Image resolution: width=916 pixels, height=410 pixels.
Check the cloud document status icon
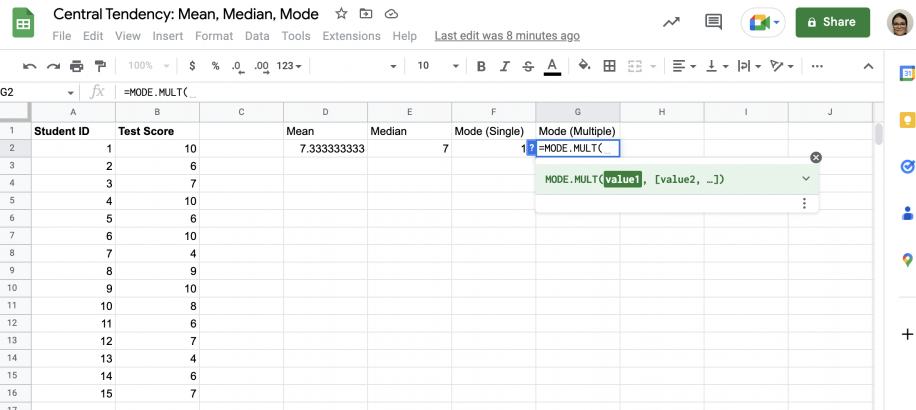[x=392, y=13]
